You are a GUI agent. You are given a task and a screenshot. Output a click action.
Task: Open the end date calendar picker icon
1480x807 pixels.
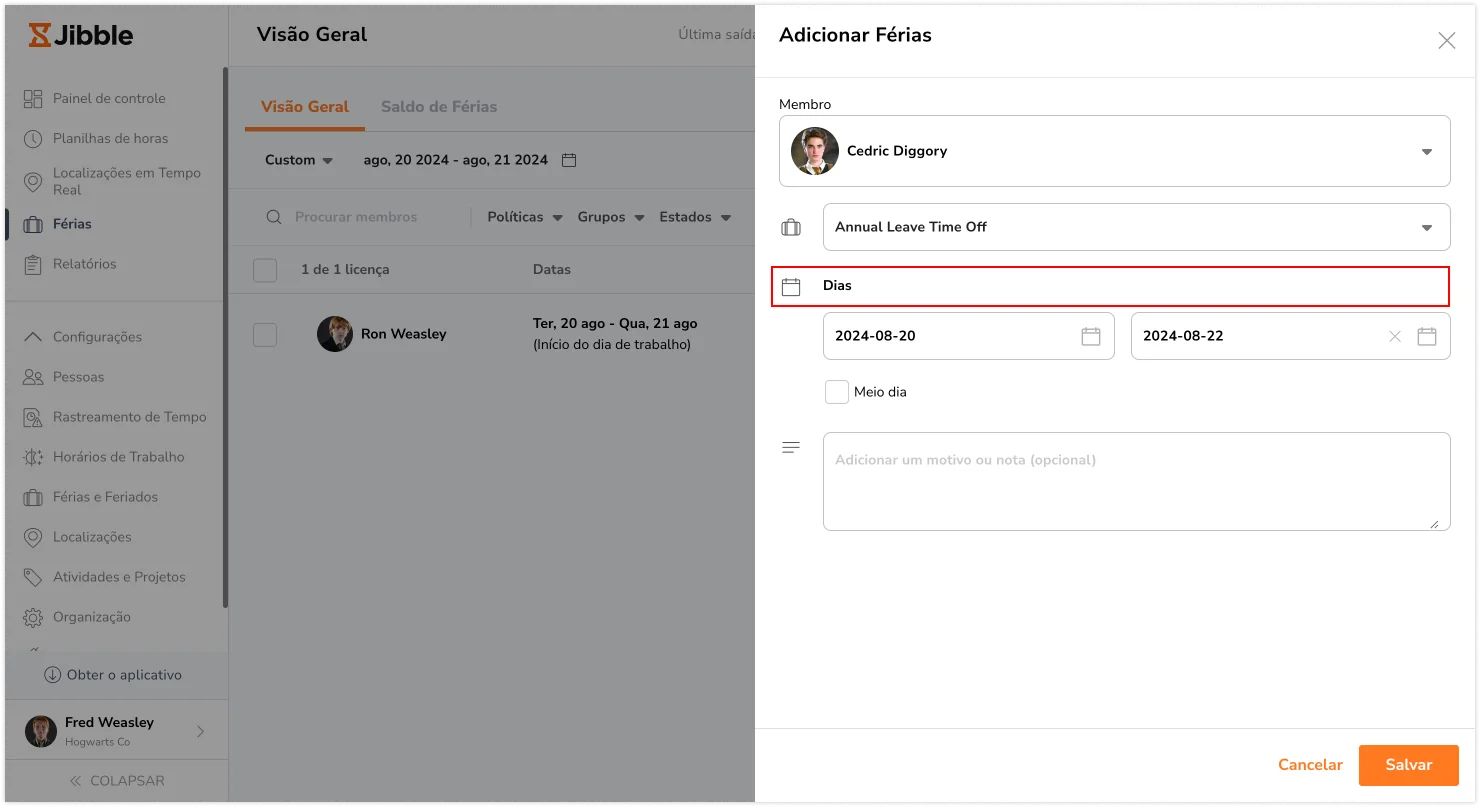pyautogui.click(x=1427, y=336)
